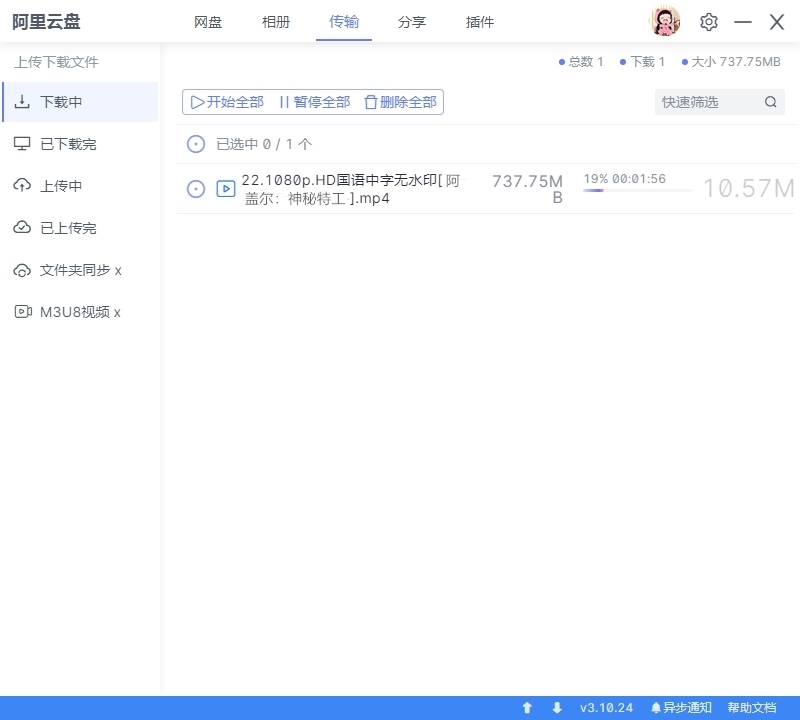The width and height of the screenshot is (800, 720).
Task: Click the download arrow in status bar
Action: pos(557,708)
